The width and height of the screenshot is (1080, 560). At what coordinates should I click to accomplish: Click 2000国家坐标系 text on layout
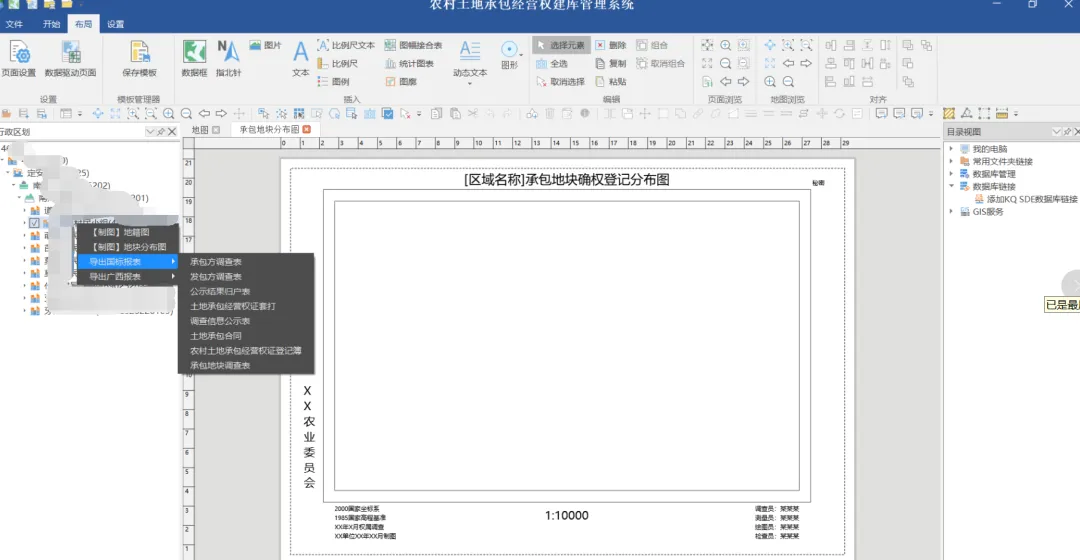pyautogui.click(x=357, y=509)
